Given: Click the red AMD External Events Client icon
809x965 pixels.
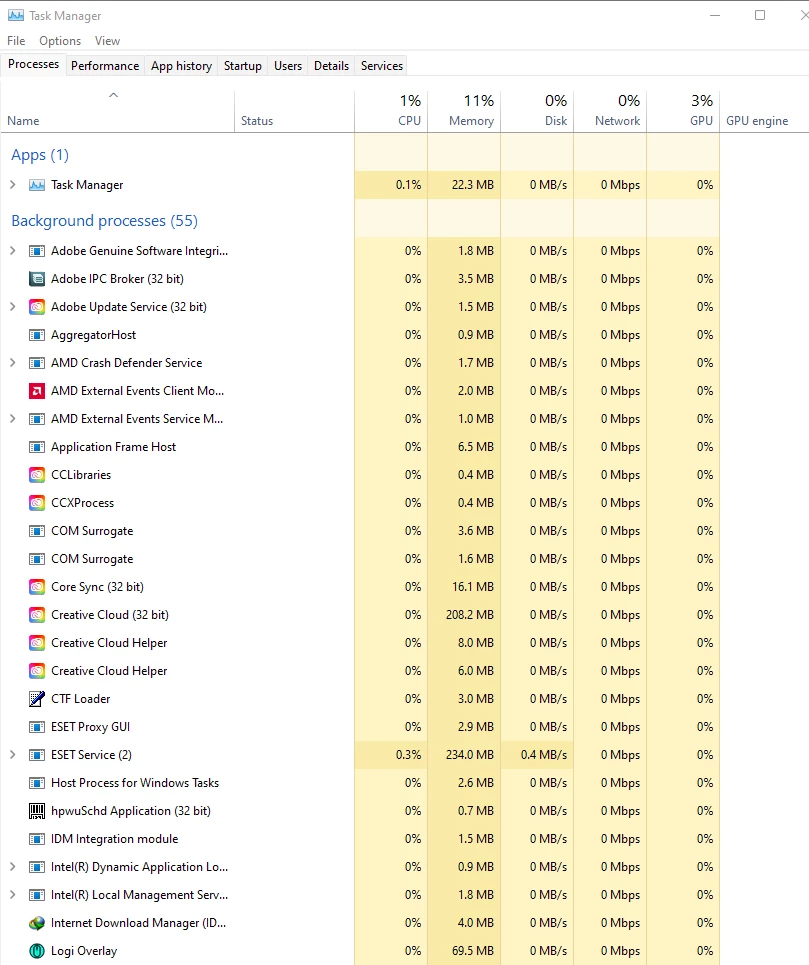Looking at the screenshot, I should point(37,391).
